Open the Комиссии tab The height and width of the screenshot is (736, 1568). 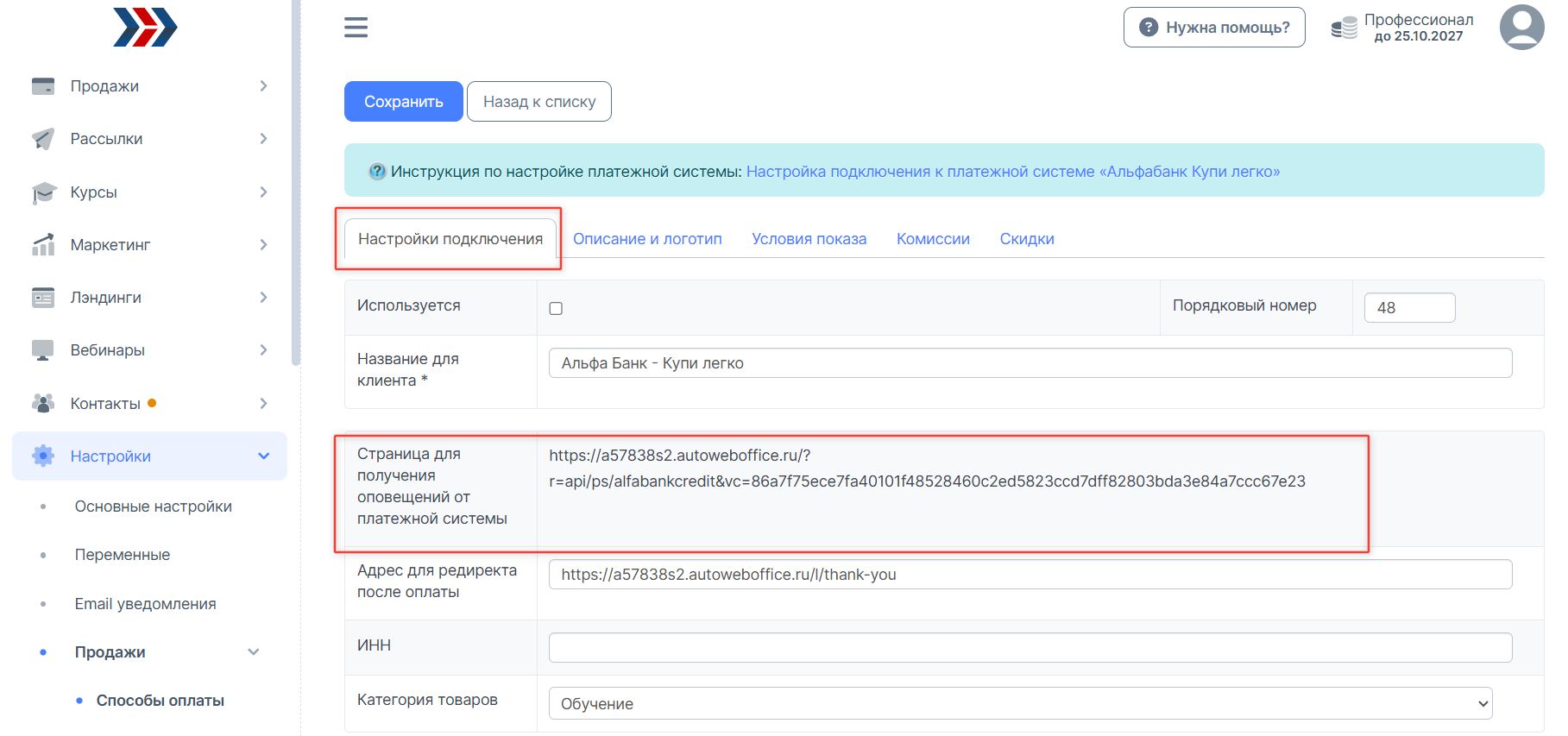(x=933, y=239)
